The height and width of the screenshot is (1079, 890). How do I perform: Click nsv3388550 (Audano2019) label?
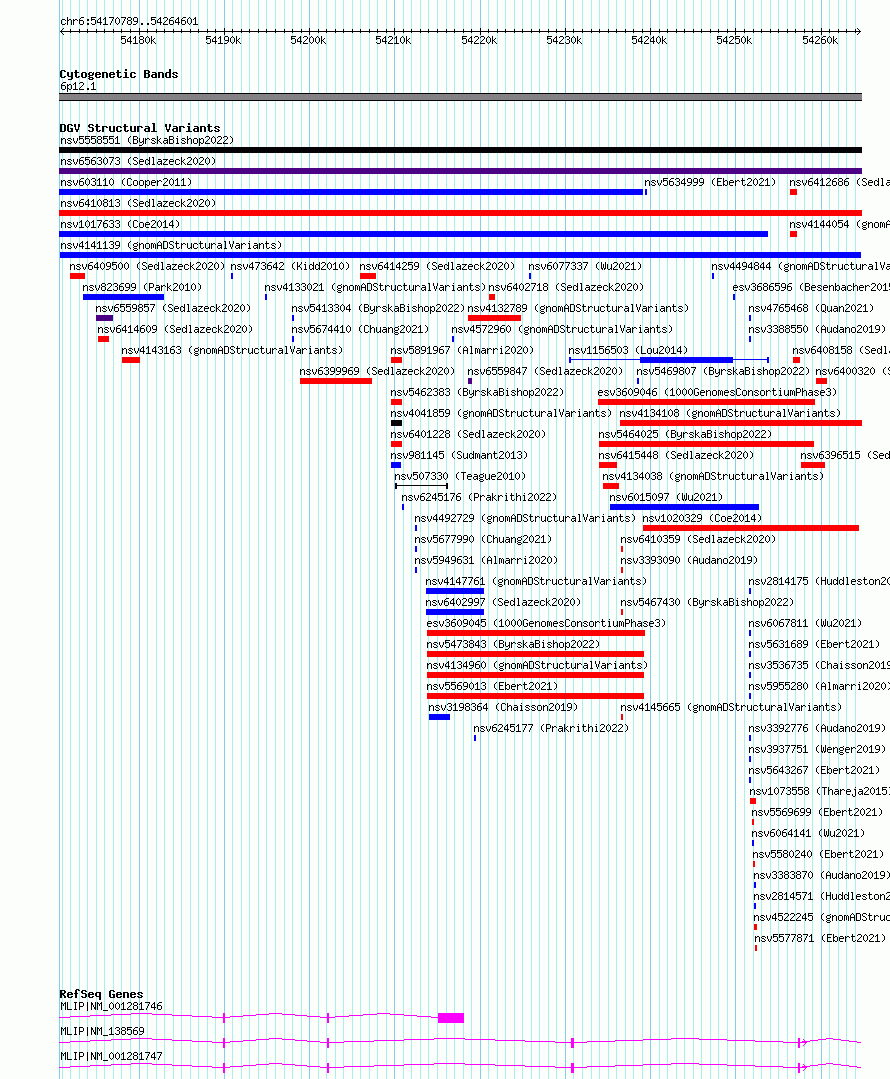(x=817, y=329)
